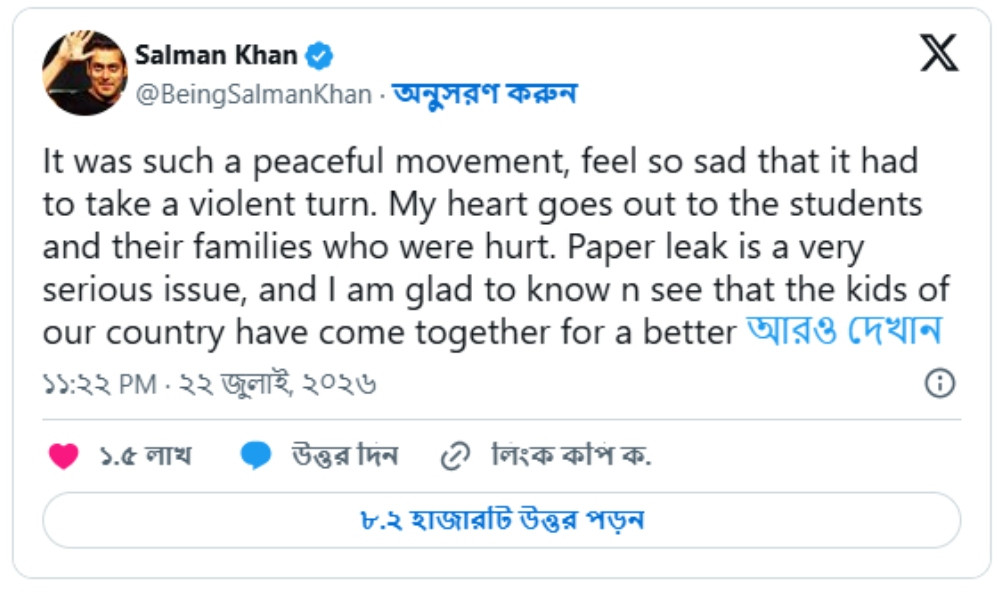
Task: Click the blue verified badge
Action: (319, 55)
